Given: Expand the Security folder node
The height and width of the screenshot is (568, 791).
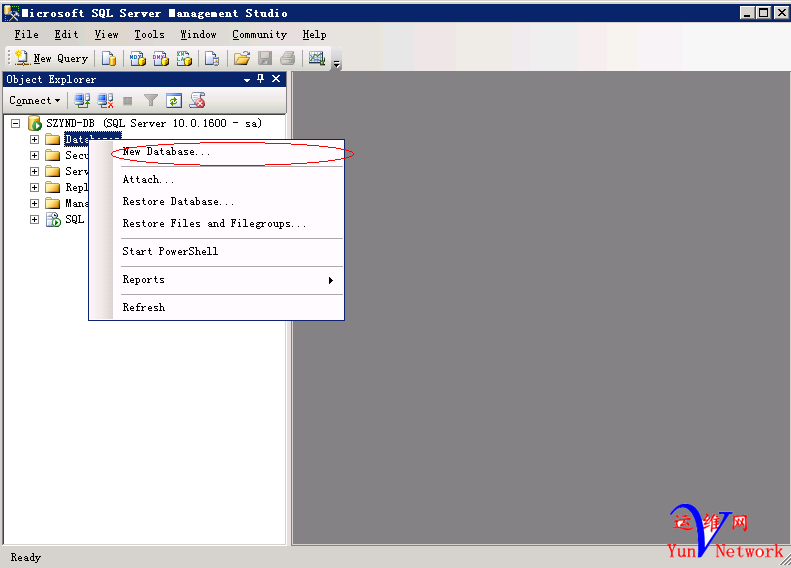Looking at the screenshot, I should 34,155.
